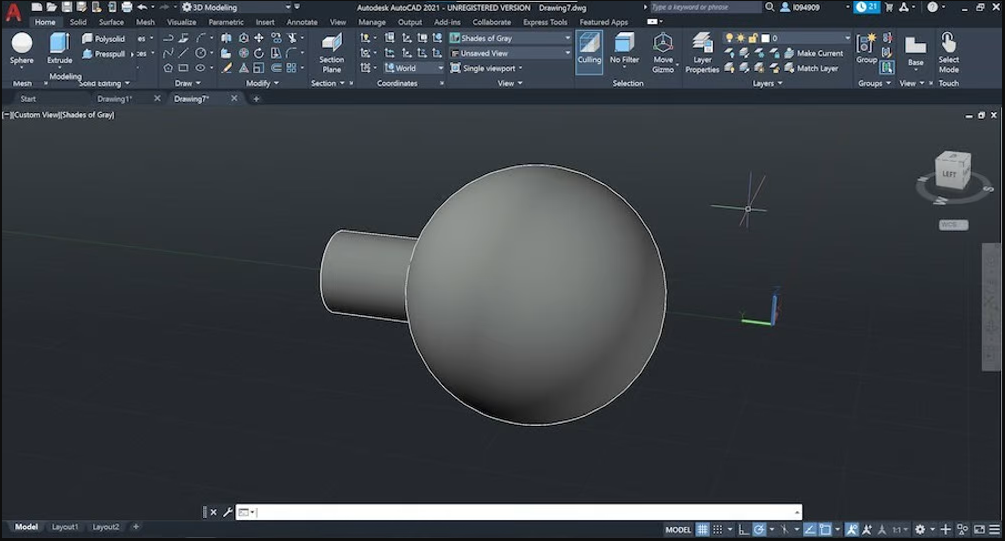
Task: Click the Plot printer icon
Action: [x=127, y=7]
